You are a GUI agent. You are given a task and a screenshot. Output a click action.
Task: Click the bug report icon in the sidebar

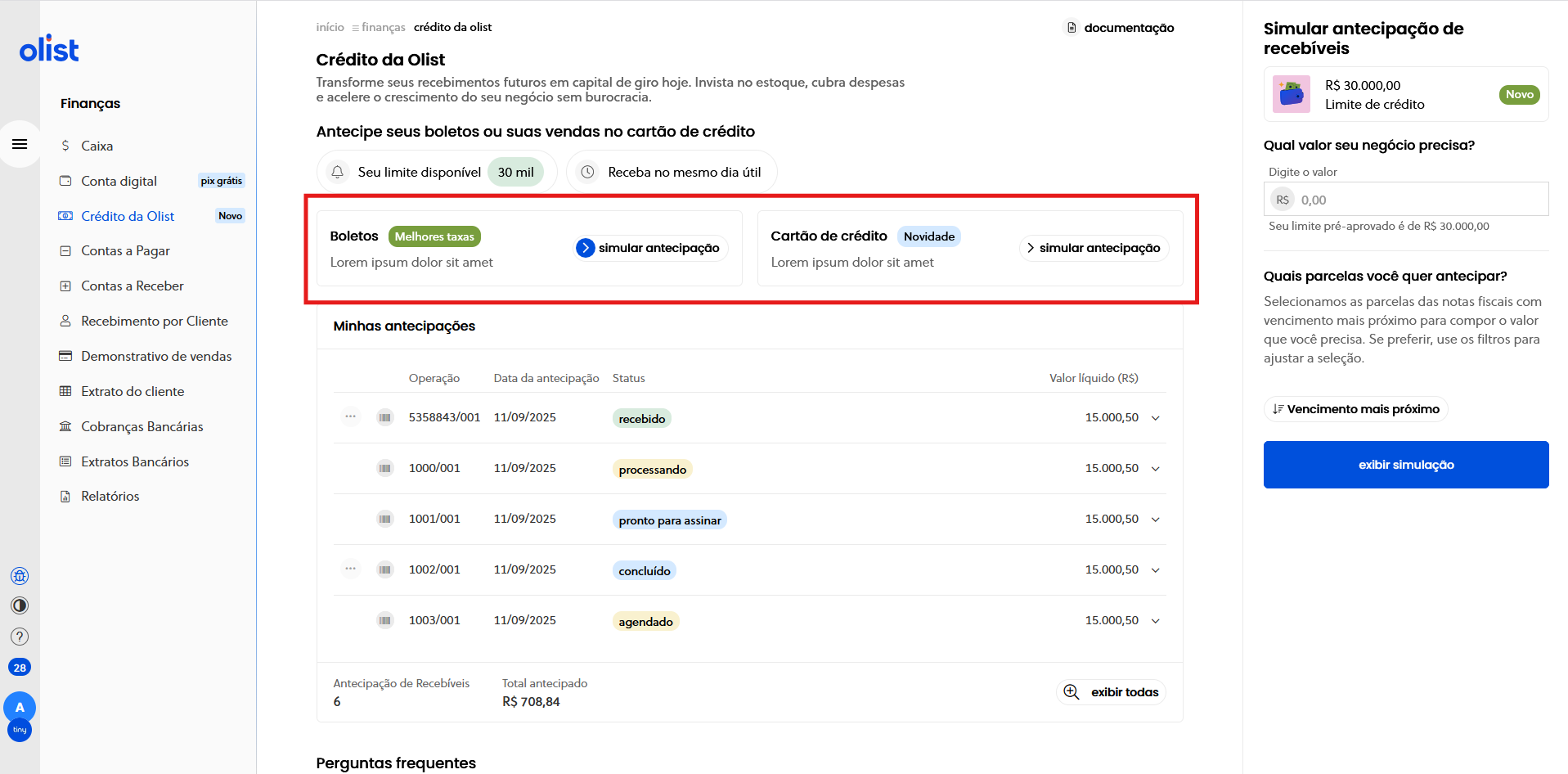20,576
